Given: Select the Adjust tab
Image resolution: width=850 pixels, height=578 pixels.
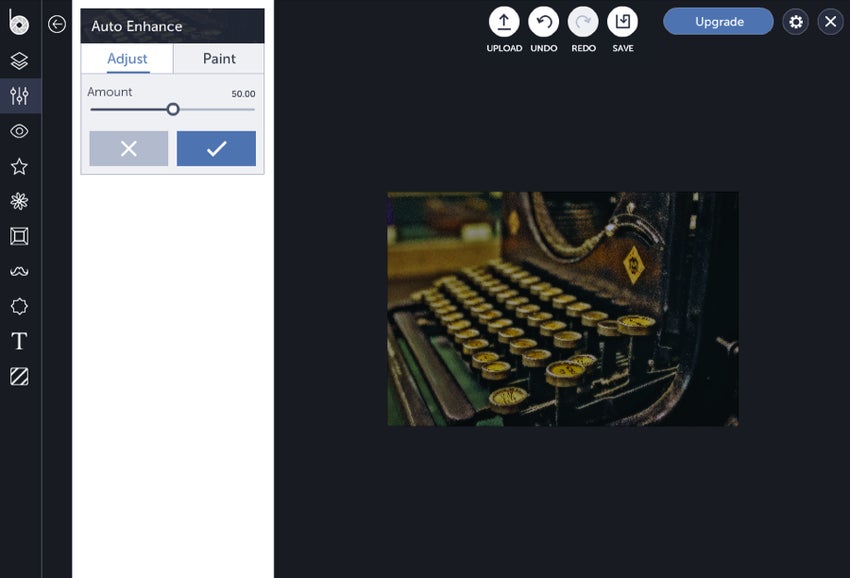Looking at the screenshot, I should pos(127,59).
